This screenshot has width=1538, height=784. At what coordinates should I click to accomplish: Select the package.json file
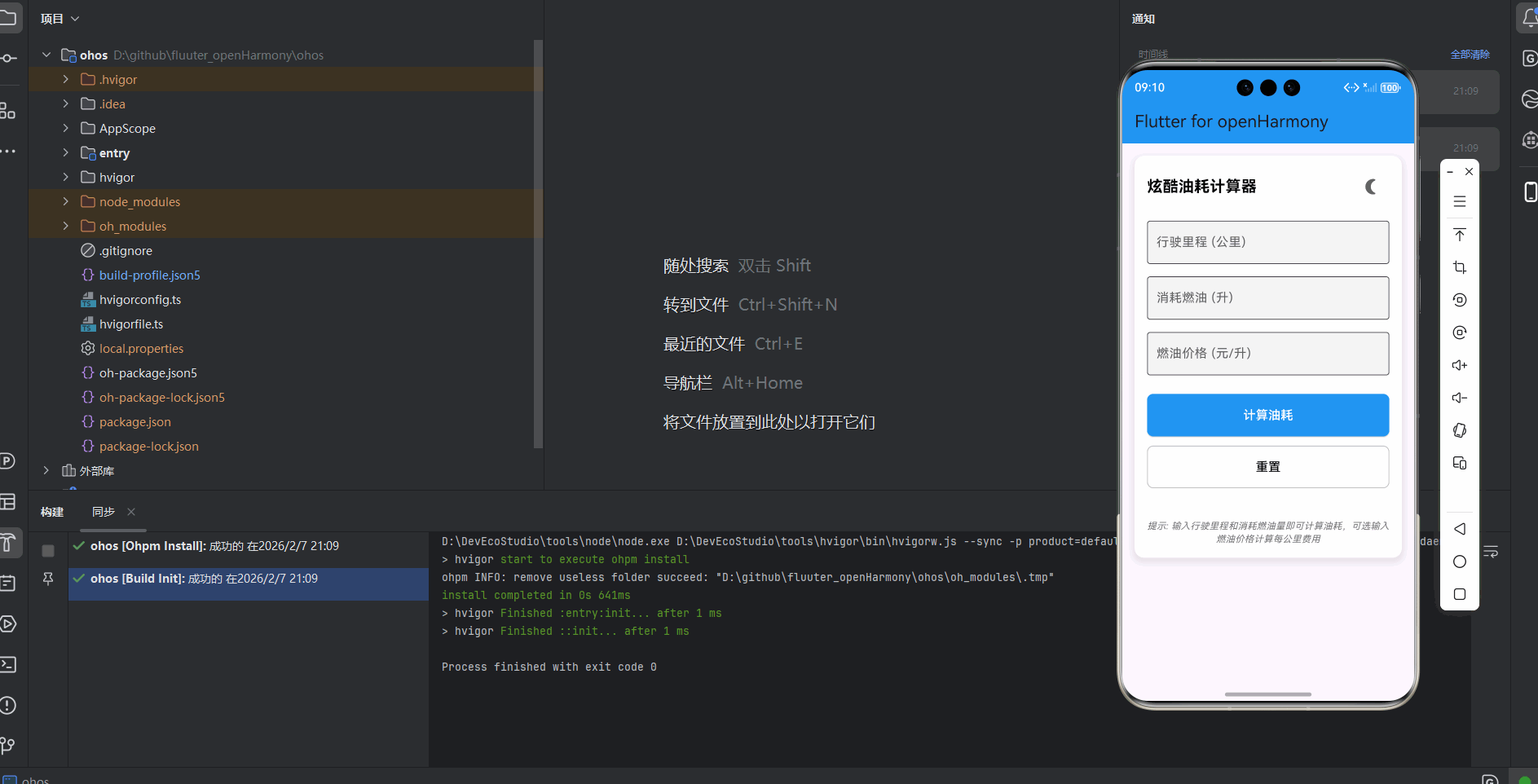134,421
